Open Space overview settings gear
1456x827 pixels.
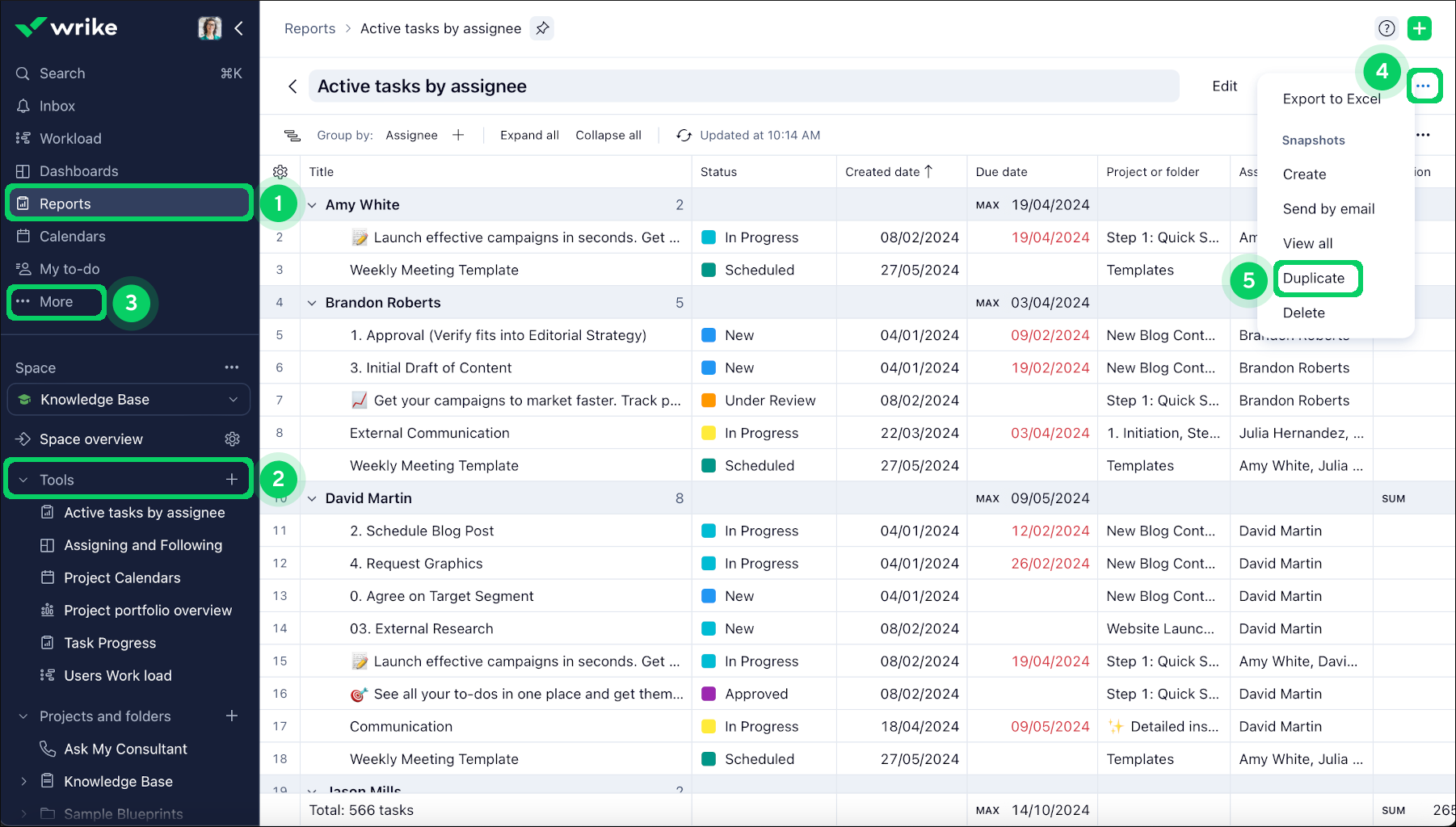232,439
